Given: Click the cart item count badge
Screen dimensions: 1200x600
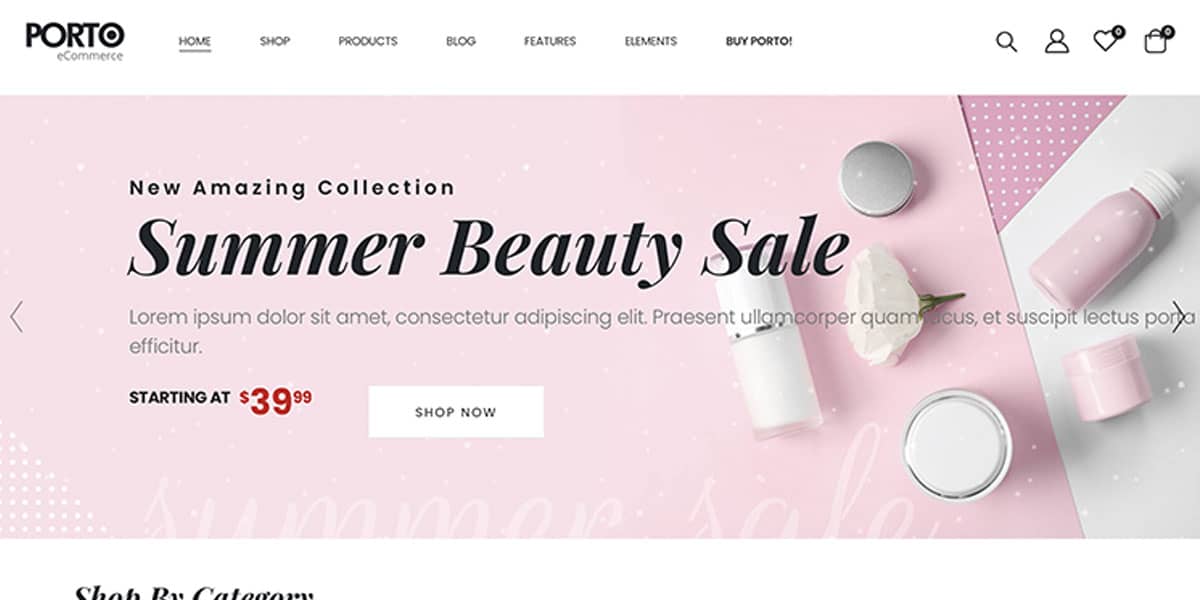Looking at the screenshot, I should [1168, 32].
